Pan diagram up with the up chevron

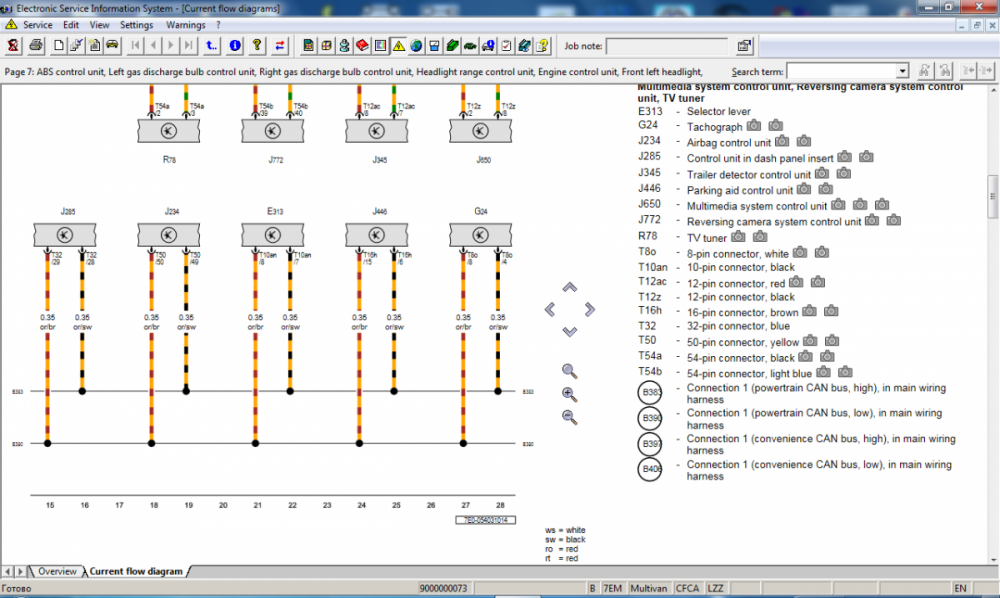[x=569, y=288]
